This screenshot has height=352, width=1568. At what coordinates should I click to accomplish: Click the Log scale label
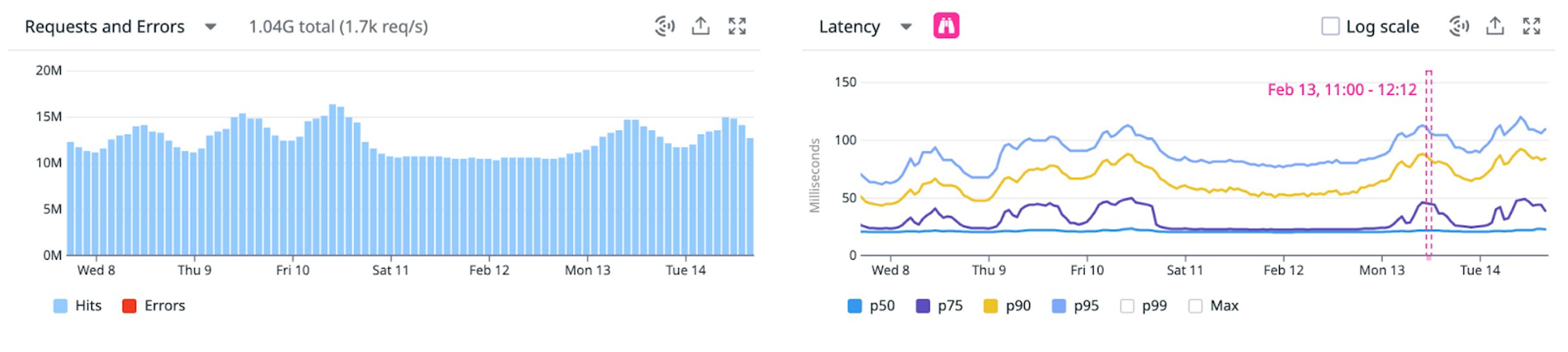tap(1382, 27)
